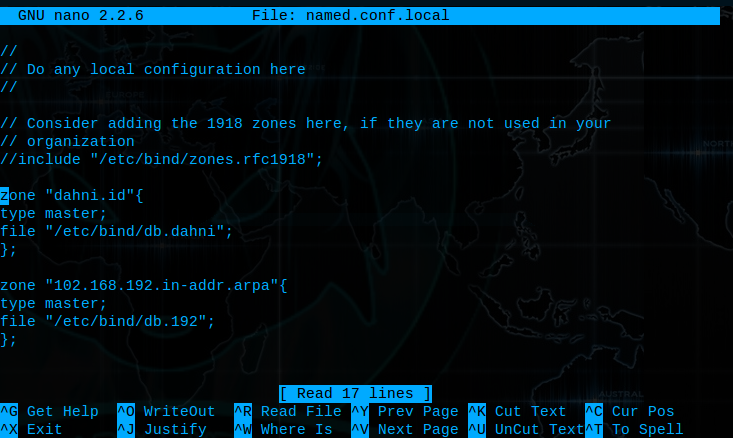This screenshot has height=438, width=733.
Task: Click the ^C Cur Pos shortcut
Action: pos(630,411)
